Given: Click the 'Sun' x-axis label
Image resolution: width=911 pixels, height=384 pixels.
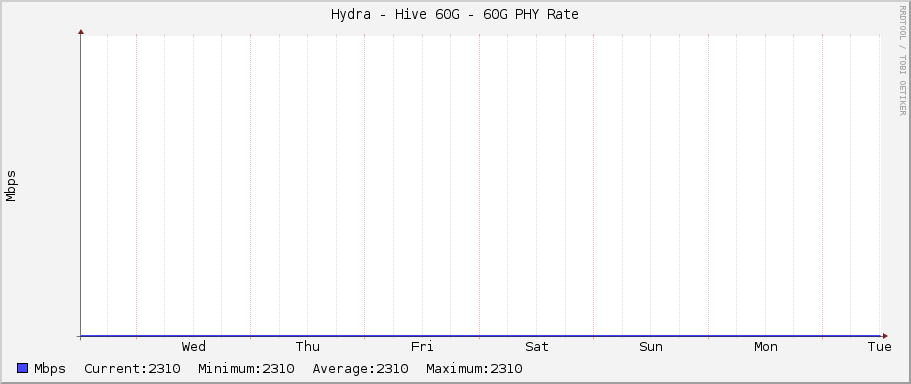Looking at the screenshot, I should (651, 347).
